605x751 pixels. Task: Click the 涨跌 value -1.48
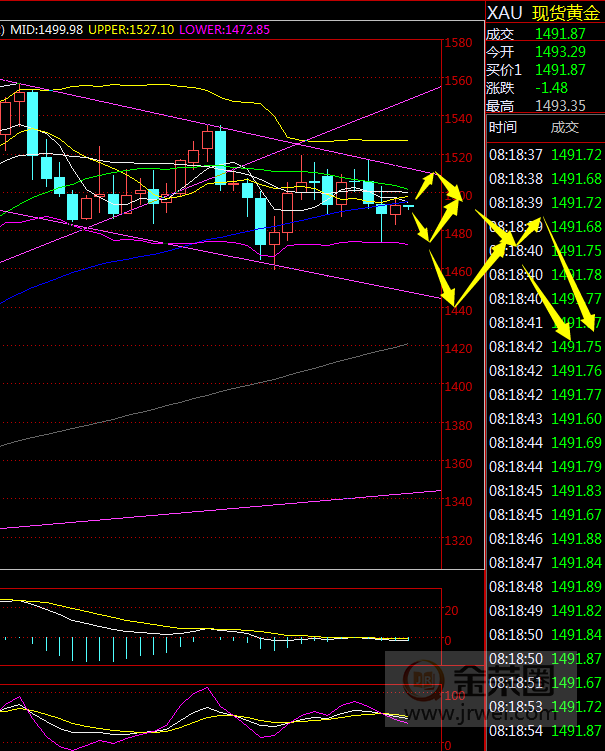(x=552, y=88)
